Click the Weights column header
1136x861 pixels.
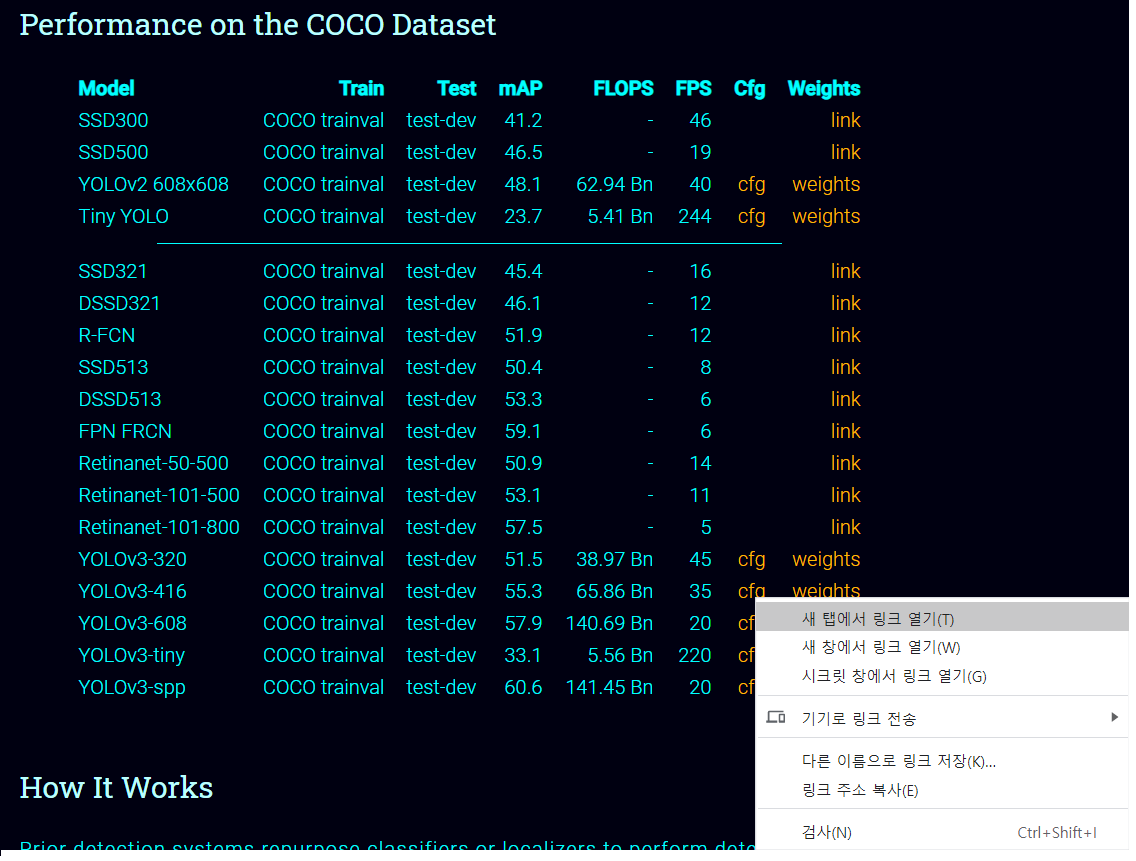[x=824, y=88]
